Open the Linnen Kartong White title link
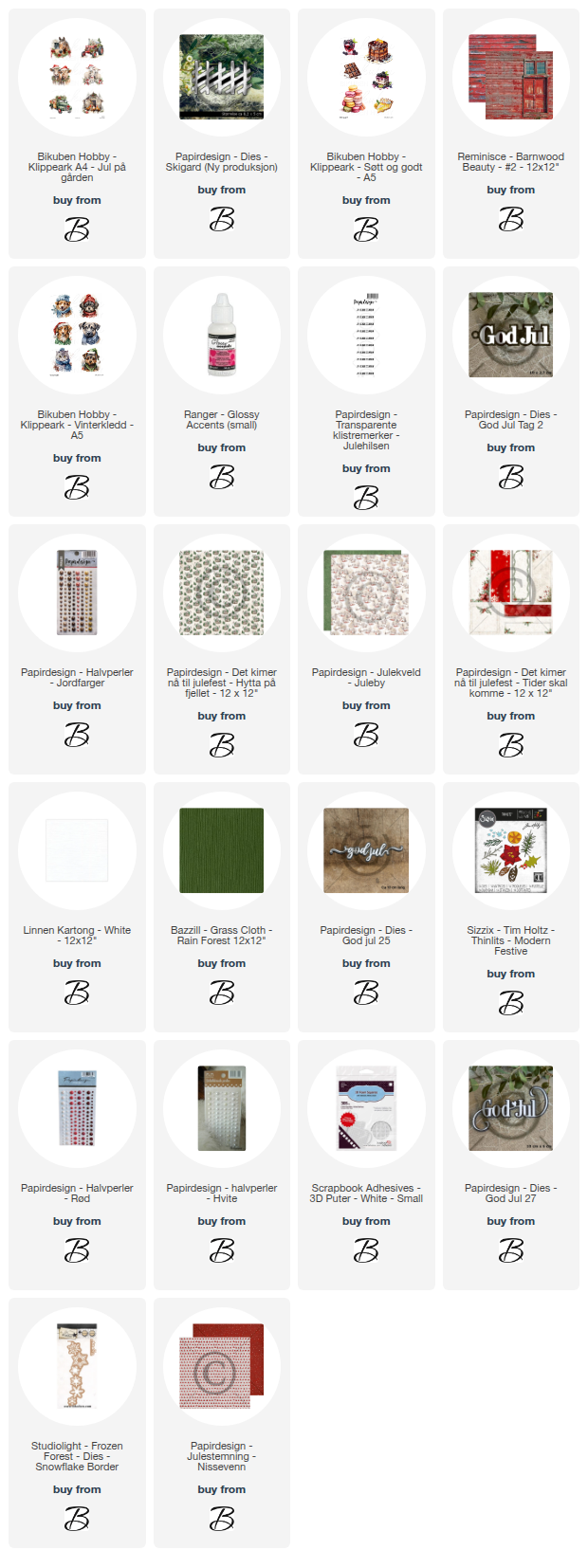The height and width of the screenshot is (1568, 588). click(x=77, y=936)
